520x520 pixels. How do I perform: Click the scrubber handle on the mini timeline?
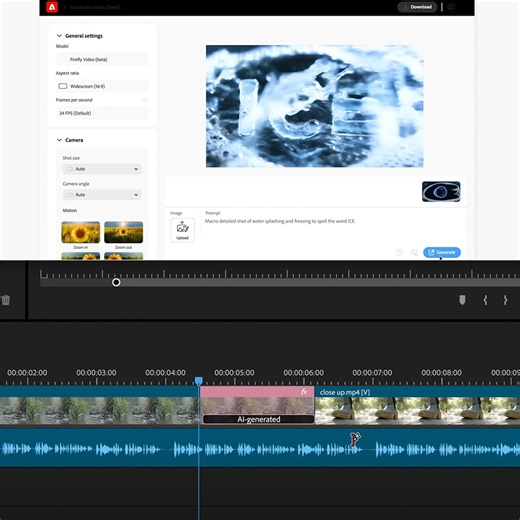pos(116,282)
